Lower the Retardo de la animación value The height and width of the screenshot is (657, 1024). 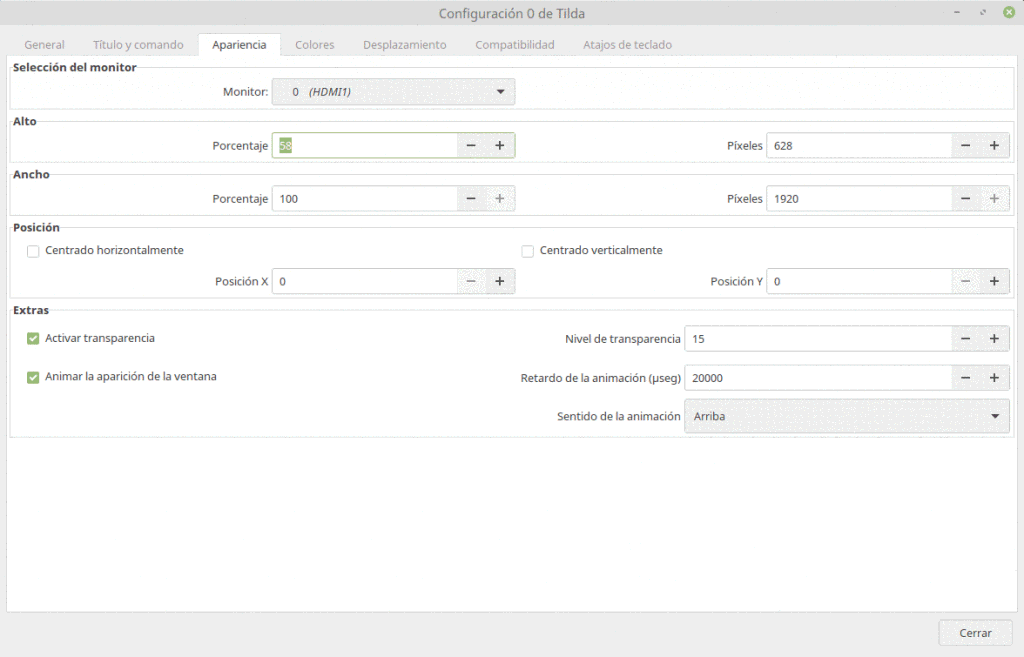pyautogui.click(x=965, y=377)
